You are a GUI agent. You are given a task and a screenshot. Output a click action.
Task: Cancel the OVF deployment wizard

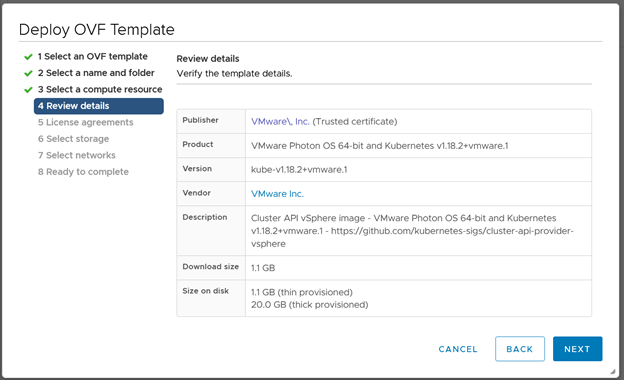[x=458, y=349]
